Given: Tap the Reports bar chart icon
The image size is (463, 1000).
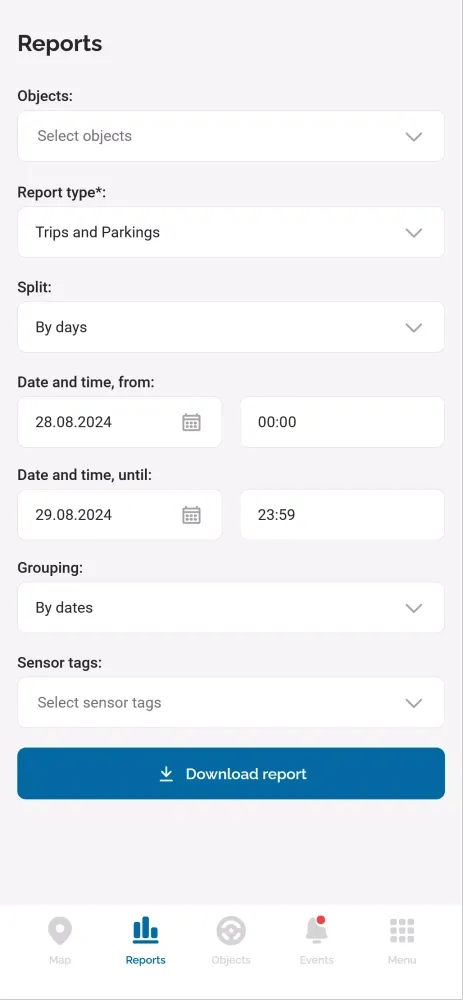Looking at the screenshot, I should tap(145, 930).
